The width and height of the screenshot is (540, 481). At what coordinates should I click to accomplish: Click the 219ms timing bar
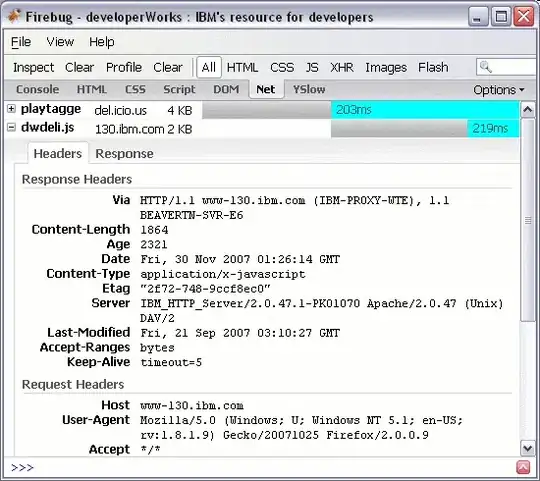tap(493, 129)
